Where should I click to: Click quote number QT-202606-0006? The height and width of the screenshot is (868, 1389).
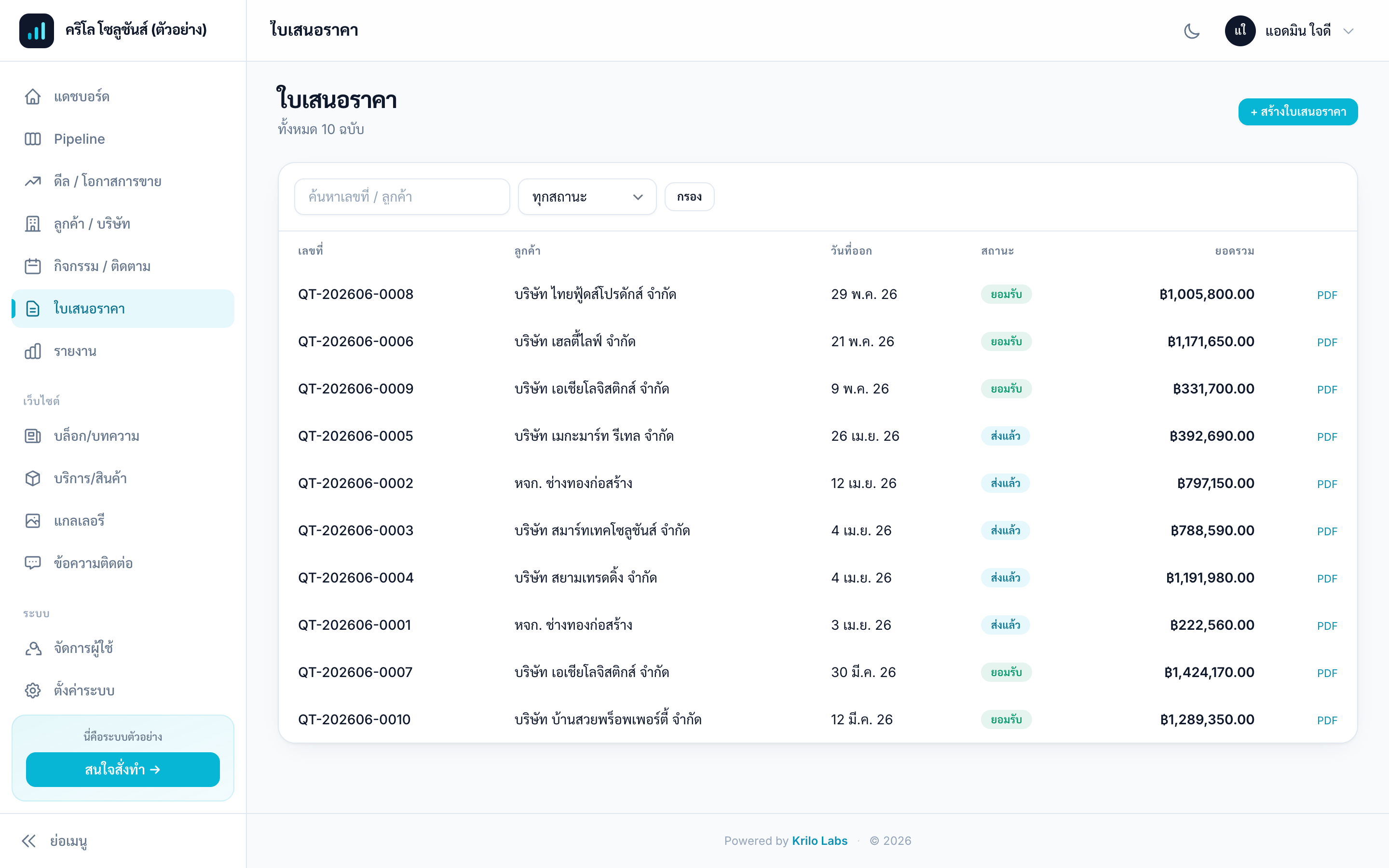tap(355, 341)
